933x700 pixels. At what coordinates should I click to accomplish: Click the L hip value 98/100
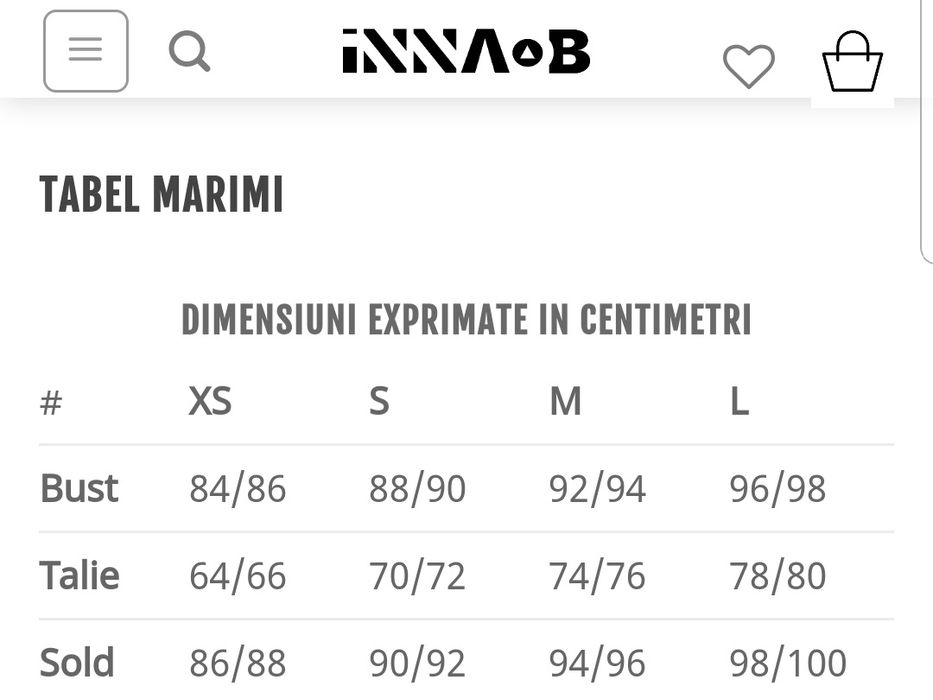click(x=788, y=663)
